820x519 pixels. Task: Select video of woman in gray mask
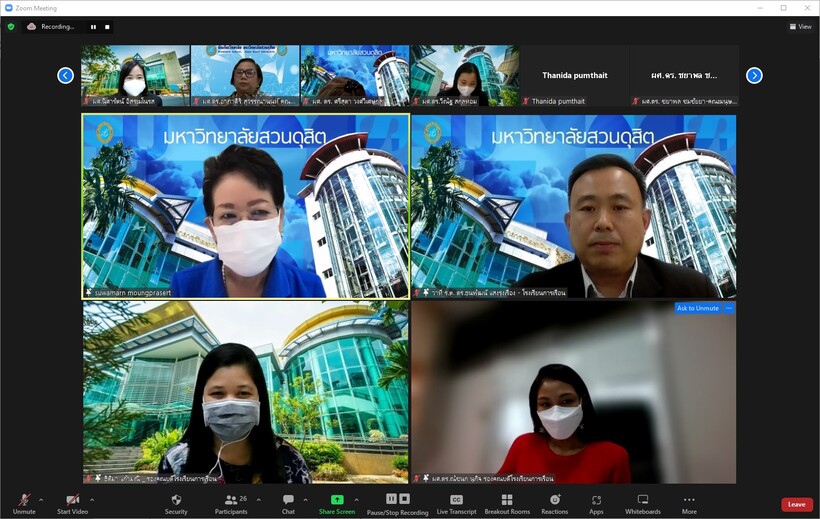pyautogui.click(x=246, y=392)
